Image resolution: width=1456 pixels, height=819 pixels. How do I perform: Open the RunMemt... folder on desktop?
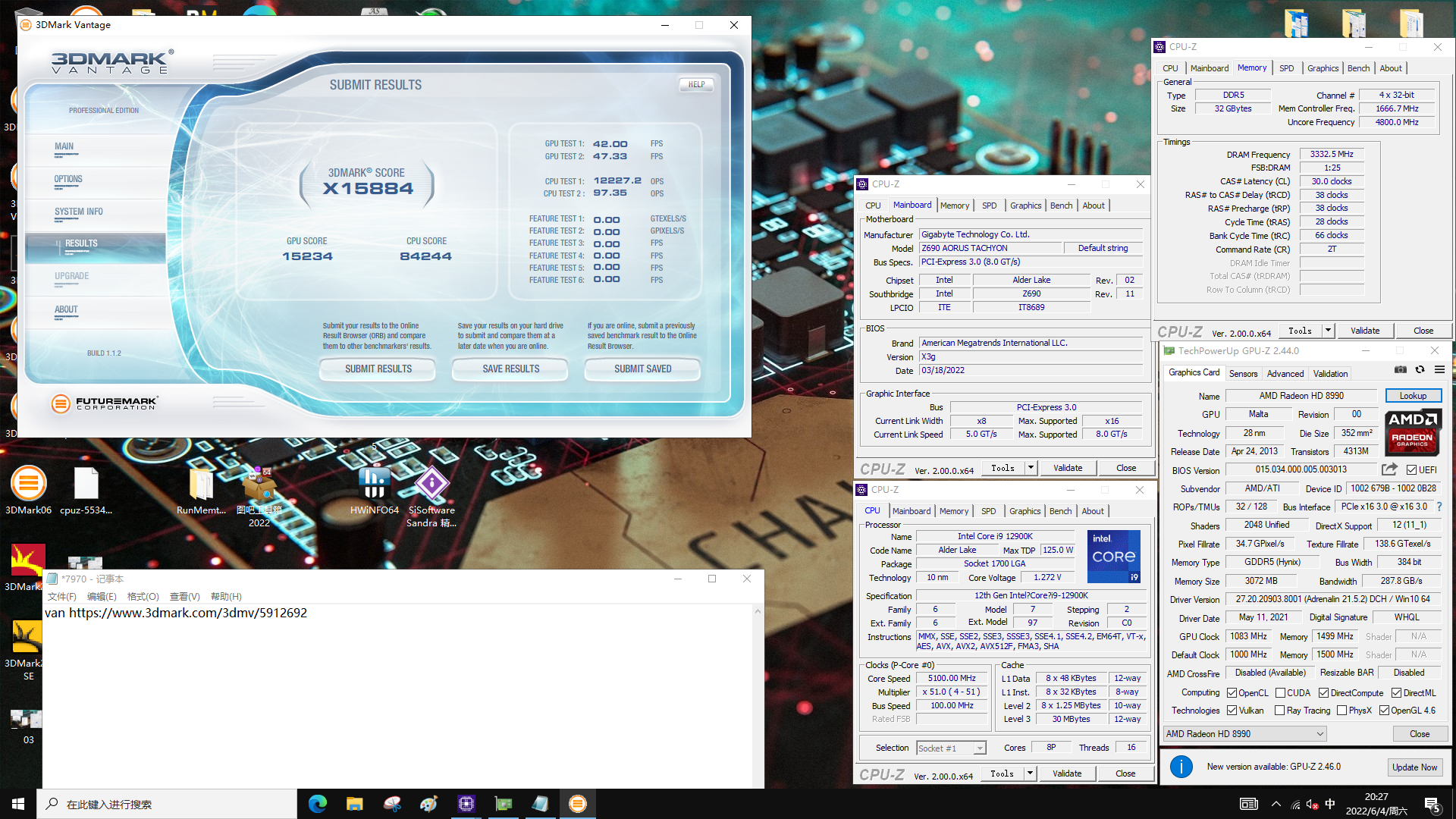(201, 490)
